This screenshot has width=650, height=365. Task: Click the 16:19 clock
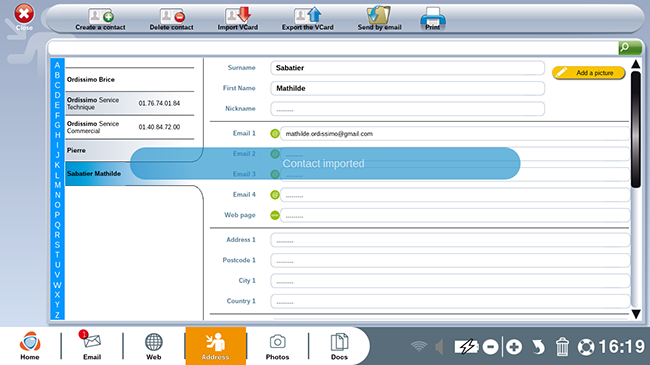click(x=621, y=347)
